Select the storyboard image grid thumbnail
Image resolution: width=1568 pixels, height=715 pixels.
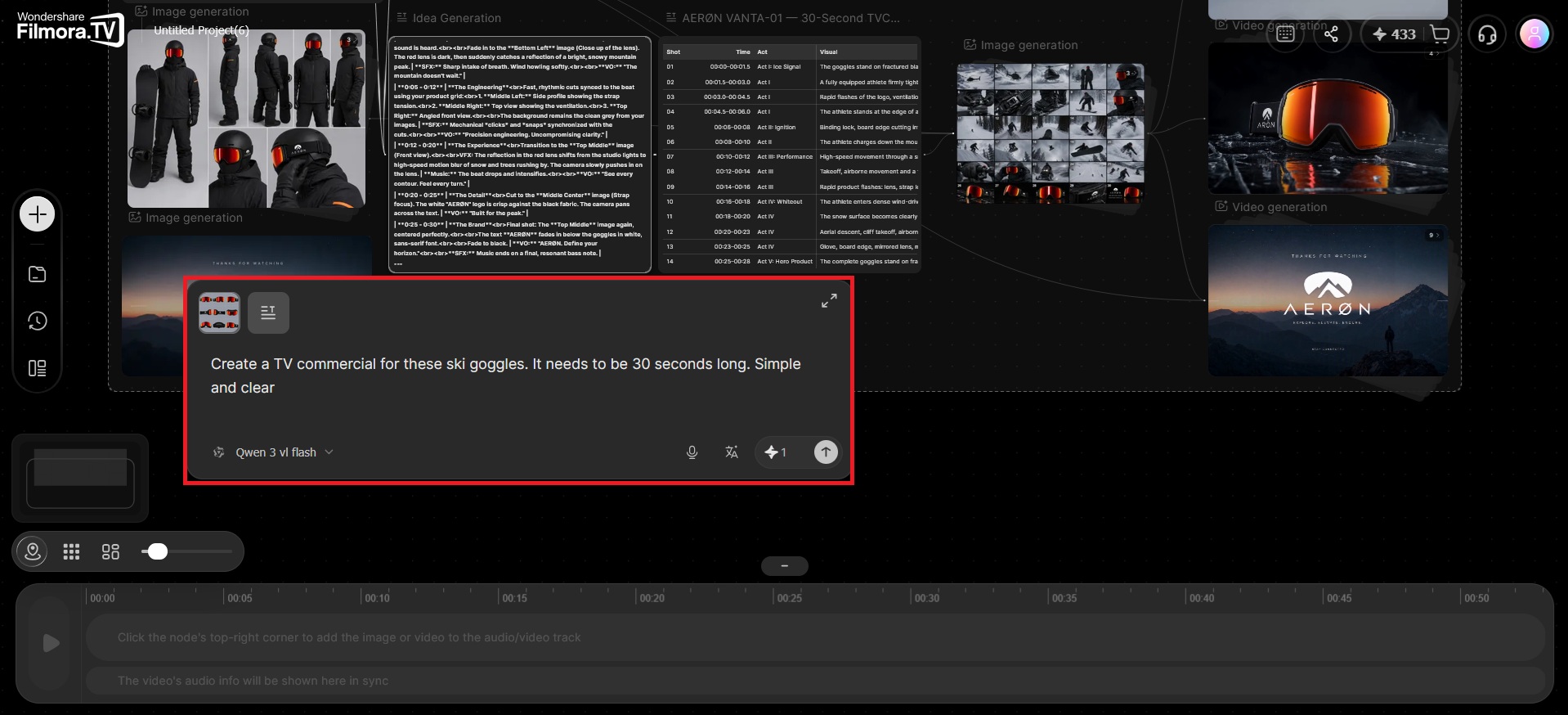[x=1051, y=133]
